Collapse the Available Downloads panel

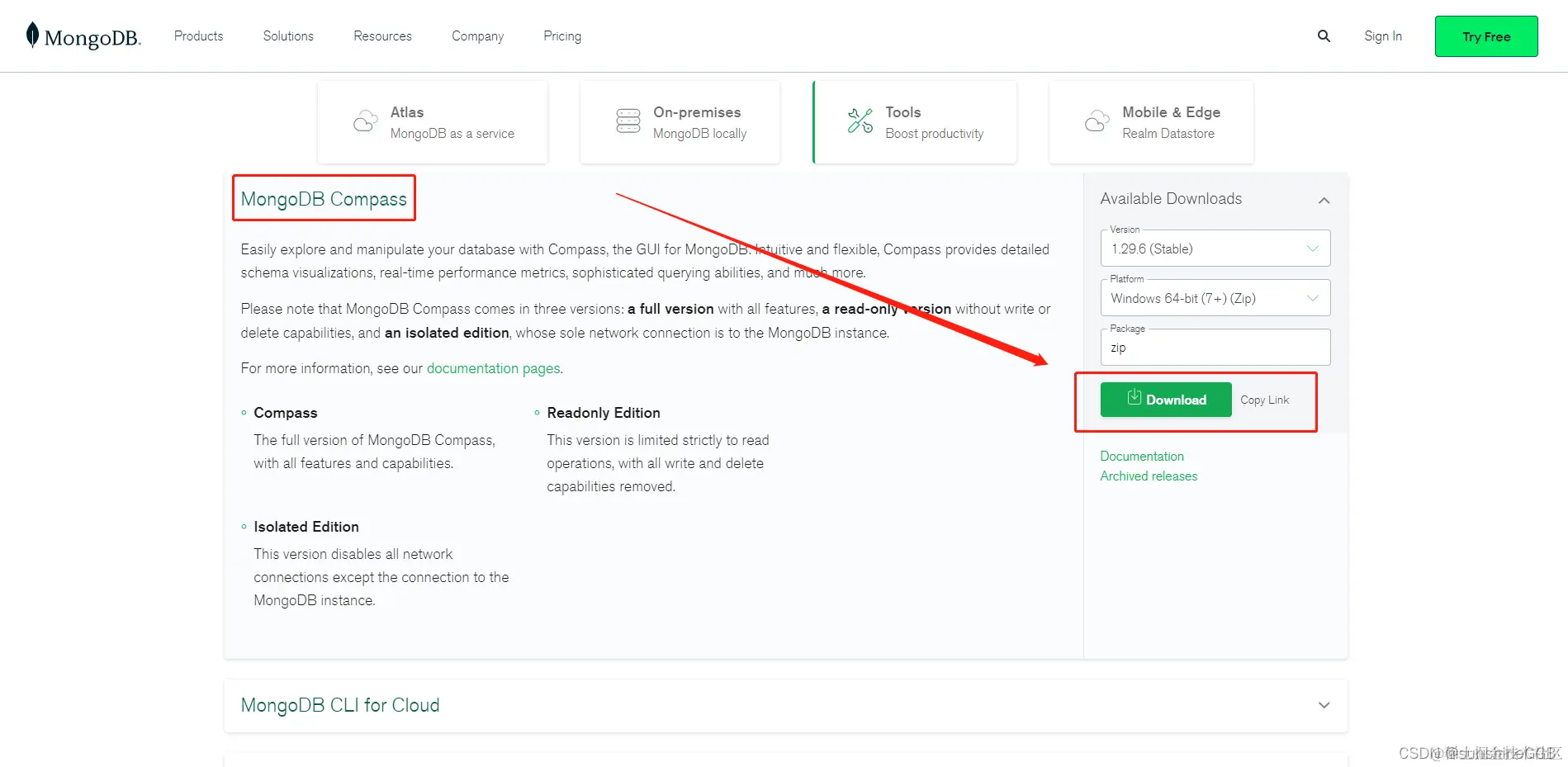[x=1324, y=201]
